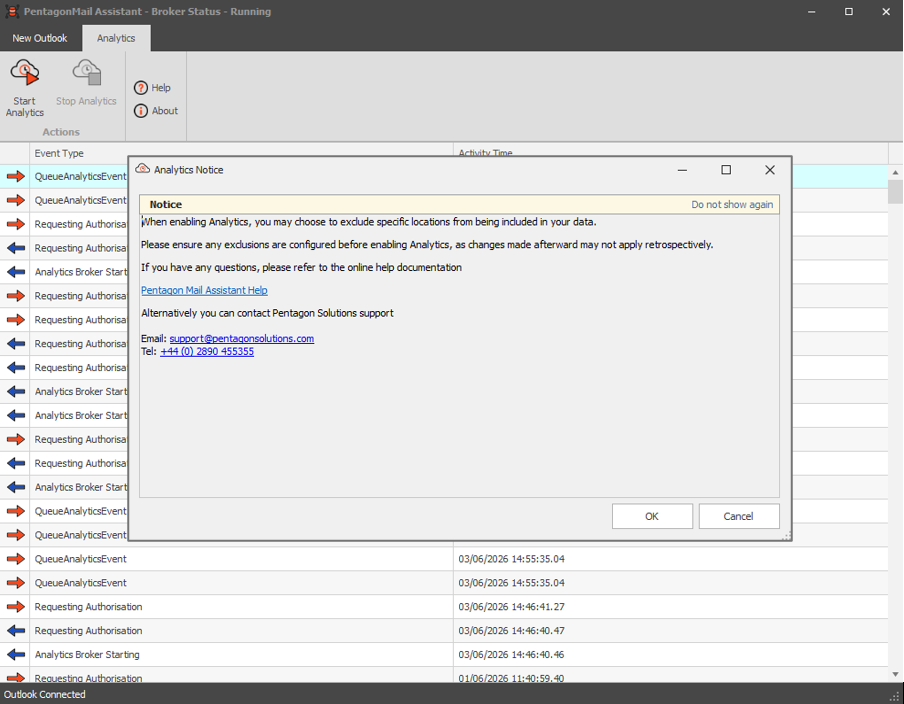Maximize the PentagonMail Assistant main window
The height and width of the screenshot is (704, 904).
[x=849, y=12]
